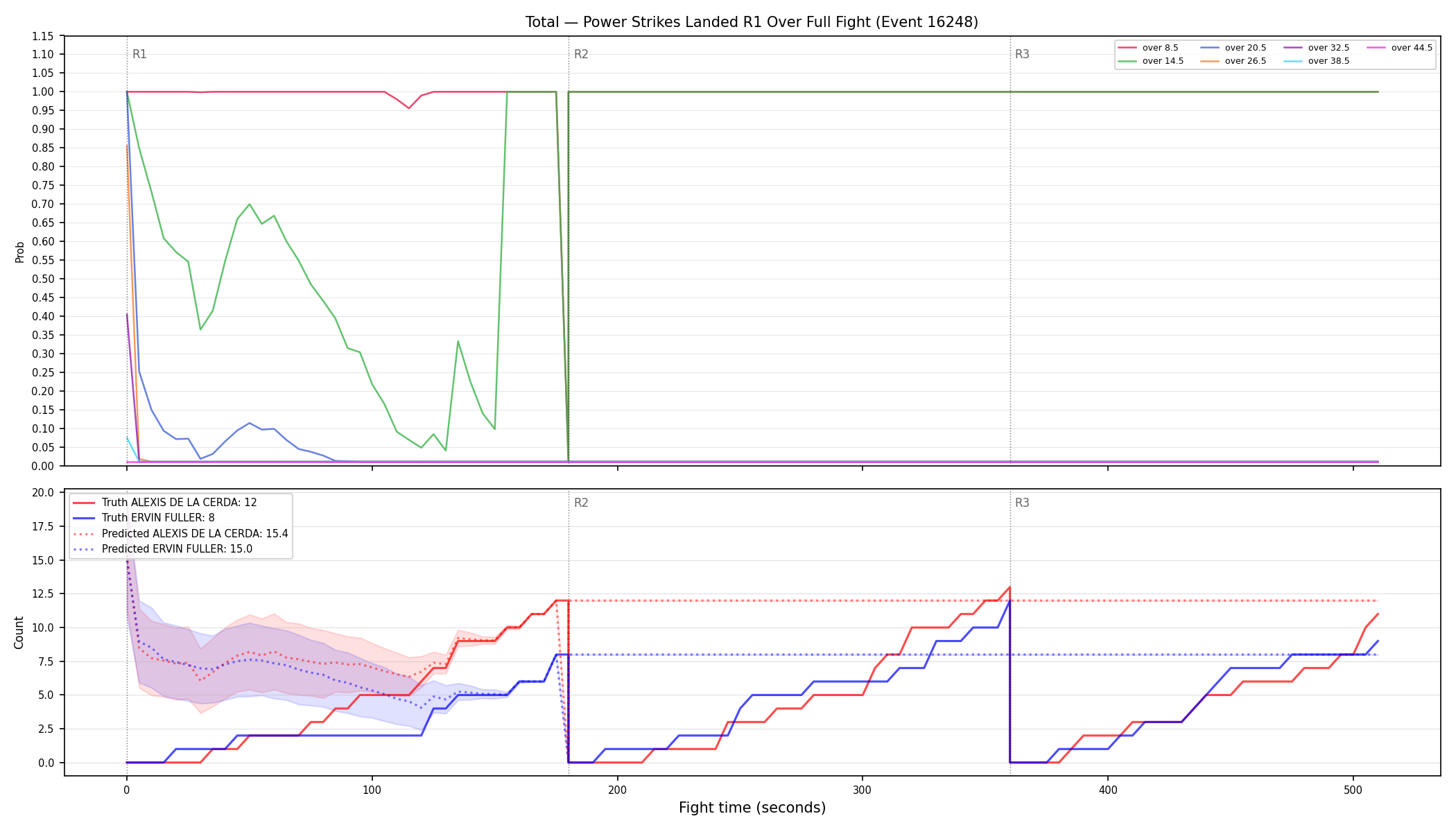
Task: Select the 'over 38.5' legend entry
Action: (x=1317, y=61)
